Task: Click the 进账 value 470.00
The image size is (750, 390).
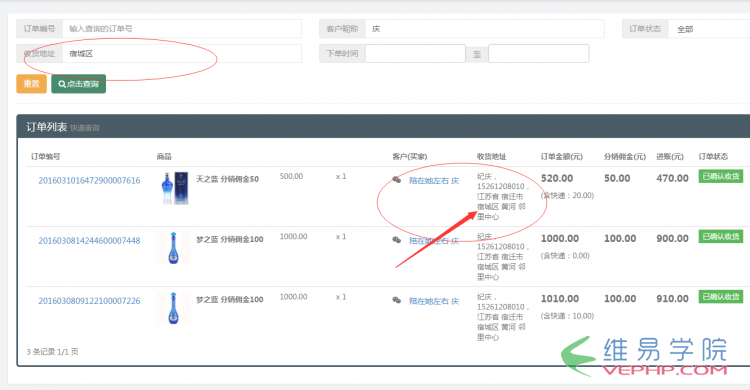Action: tap(672, 178)
